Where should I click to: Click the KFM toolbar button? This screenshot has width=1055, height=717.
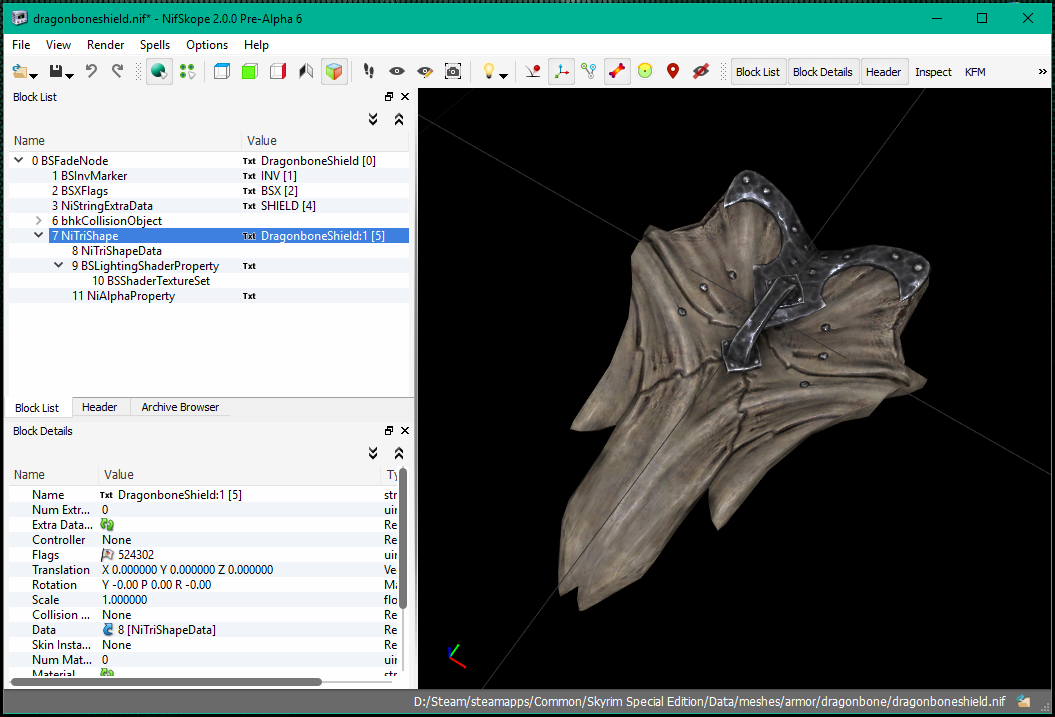point(975,72)
